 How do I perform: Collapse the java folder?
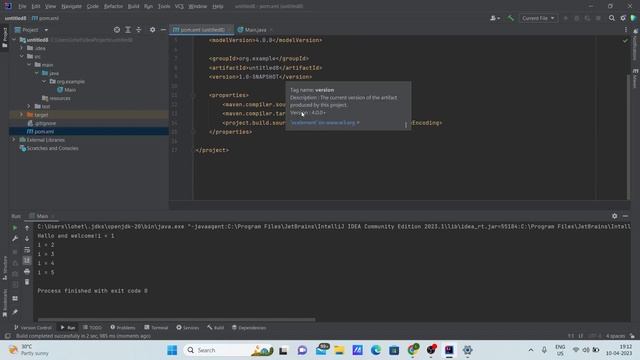[x=37, y=73]
